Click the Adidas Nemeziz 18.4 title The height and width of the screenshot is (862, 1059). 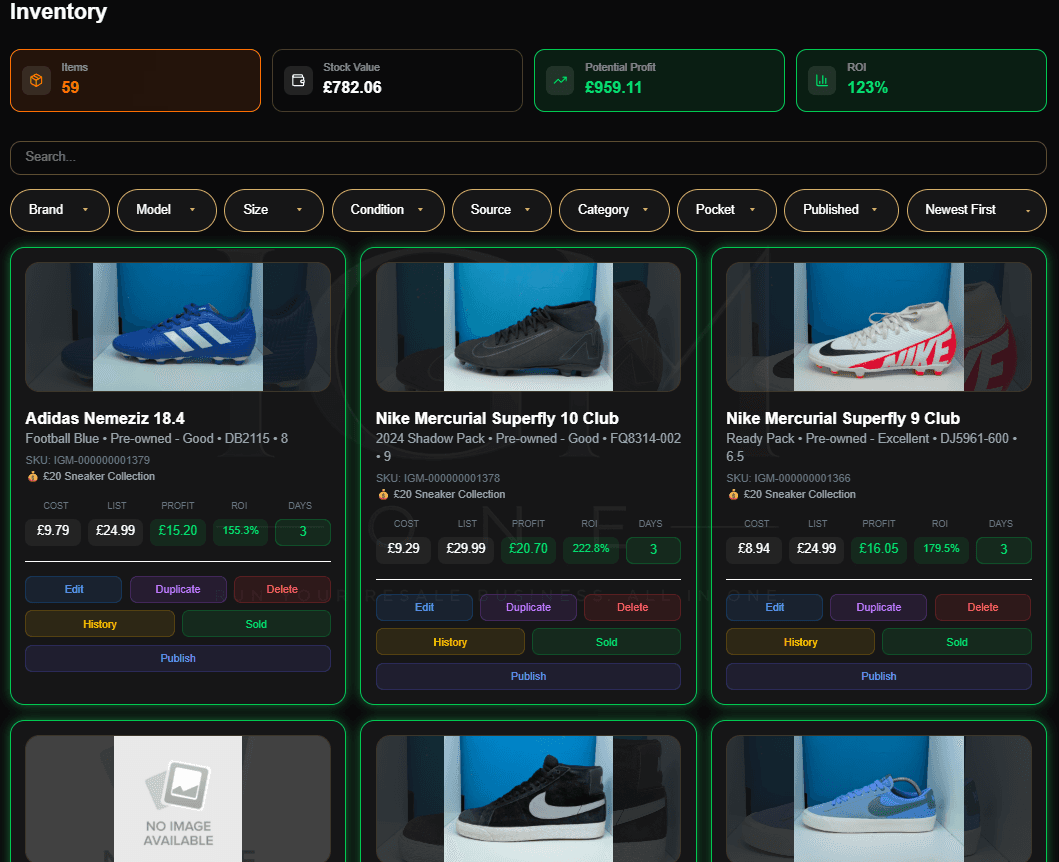tap(105, 419)
